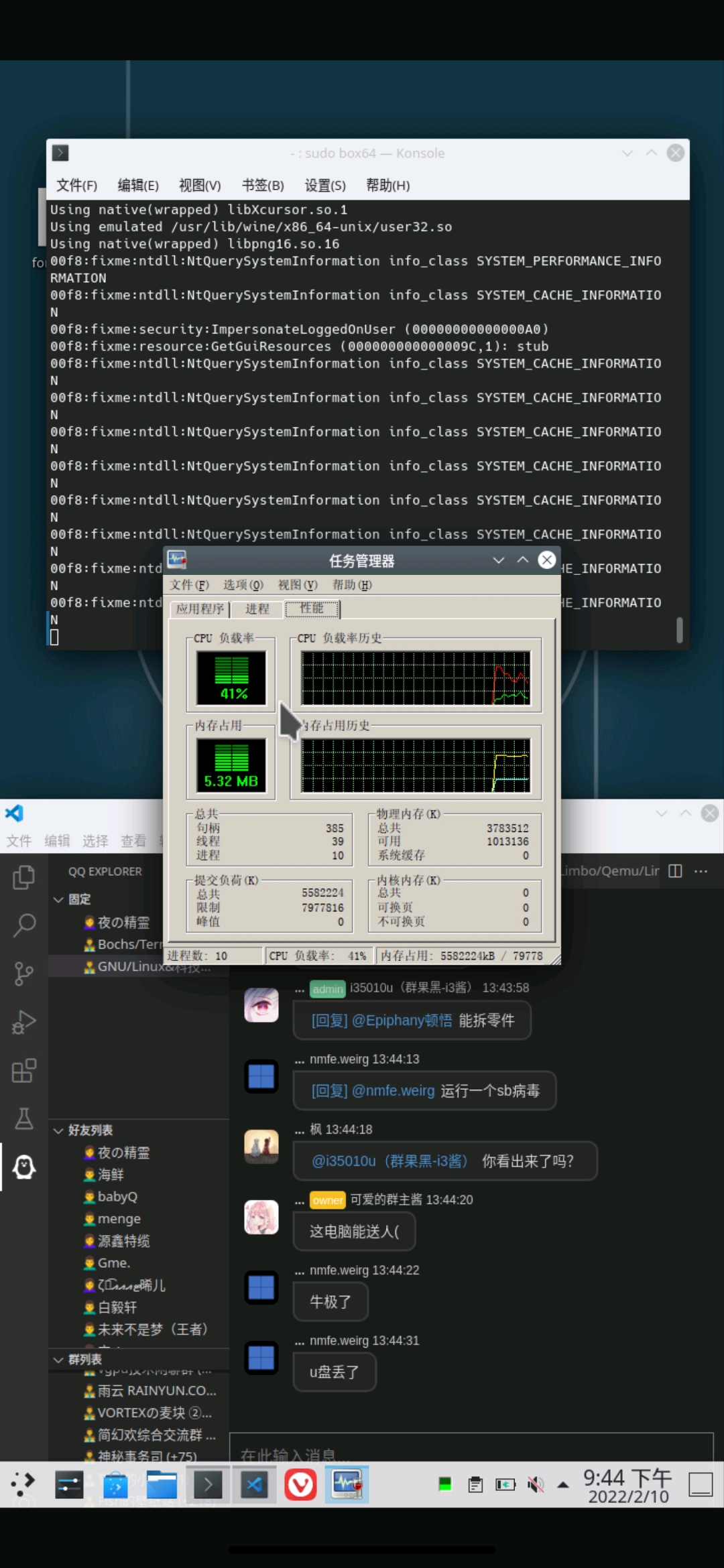Viewport: 724px width, 1568px height.
Task: Select the 性能 tab in Task Manager
Action: coord(312,608)
